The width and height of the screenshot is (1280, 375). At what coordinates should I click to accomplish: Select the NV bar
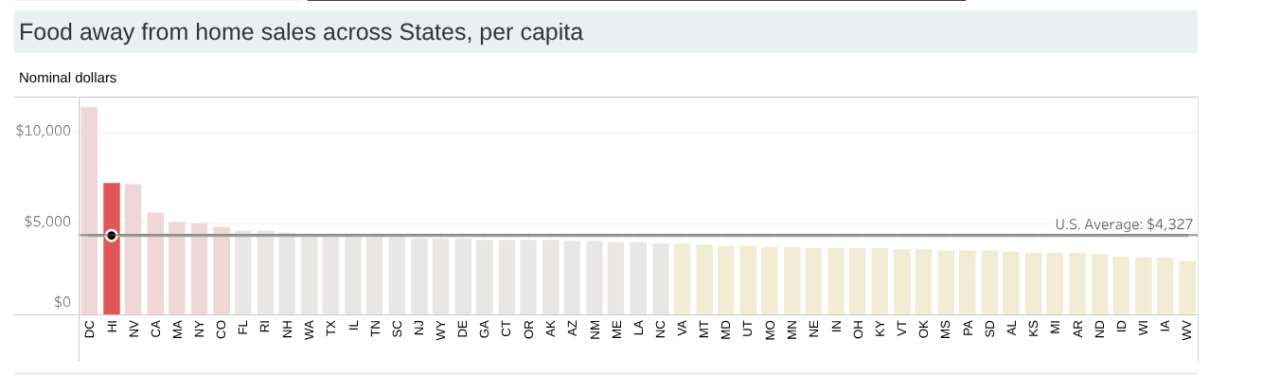tap(133, 249)
